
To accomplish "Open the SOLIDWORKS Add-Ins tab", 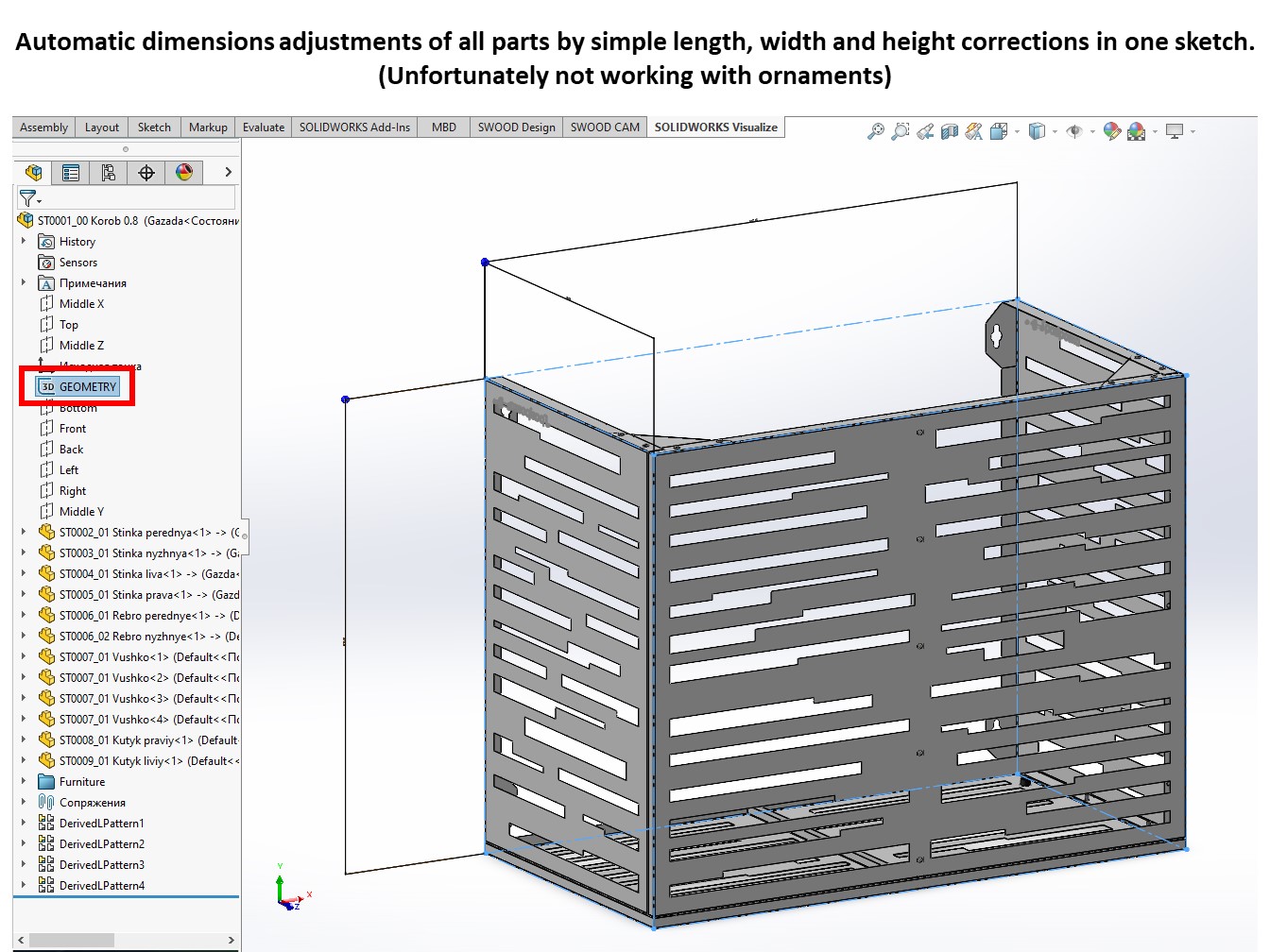I will 354,127.
